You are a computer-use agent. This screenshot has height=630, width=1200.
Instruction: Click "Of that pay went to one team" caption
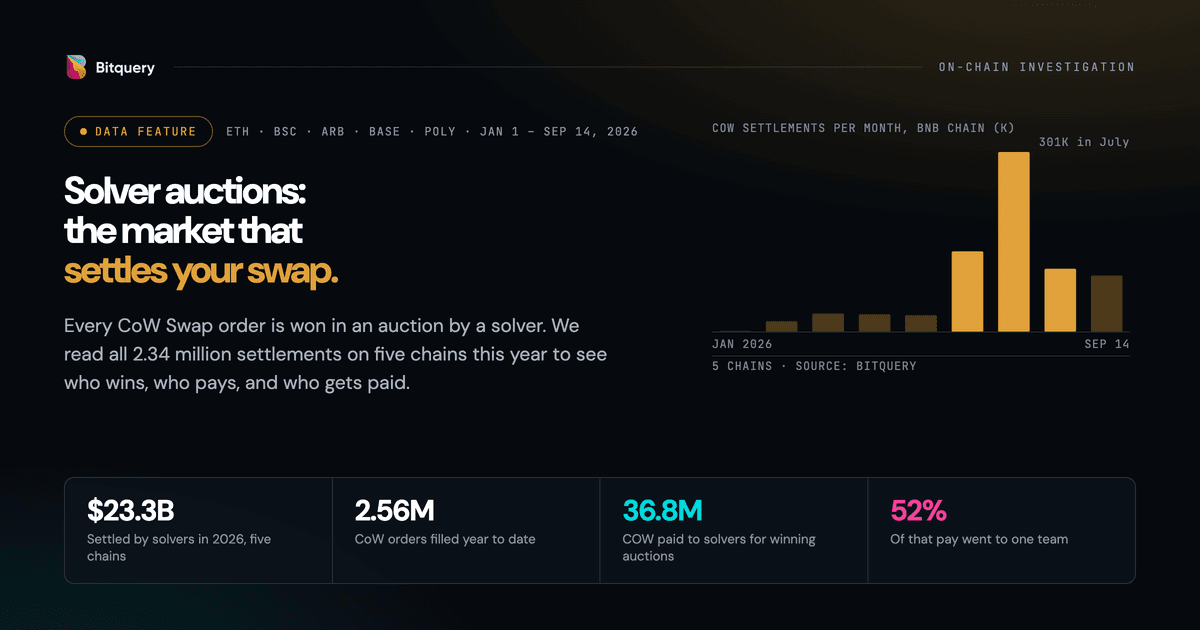(x=979, y=539)
